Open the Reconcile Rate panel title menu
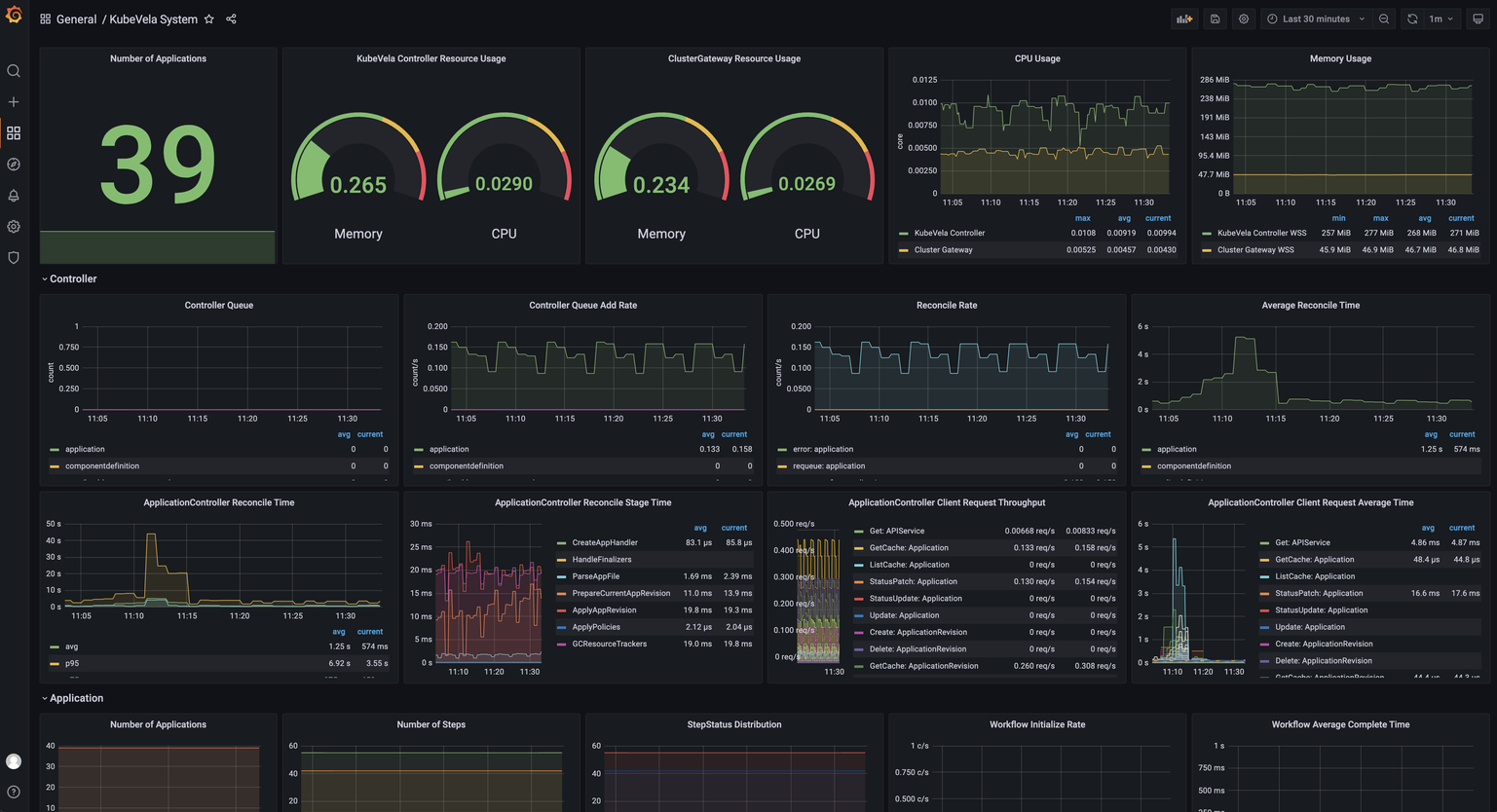Viewport: 1497px width, 812px height. (946, 306)
